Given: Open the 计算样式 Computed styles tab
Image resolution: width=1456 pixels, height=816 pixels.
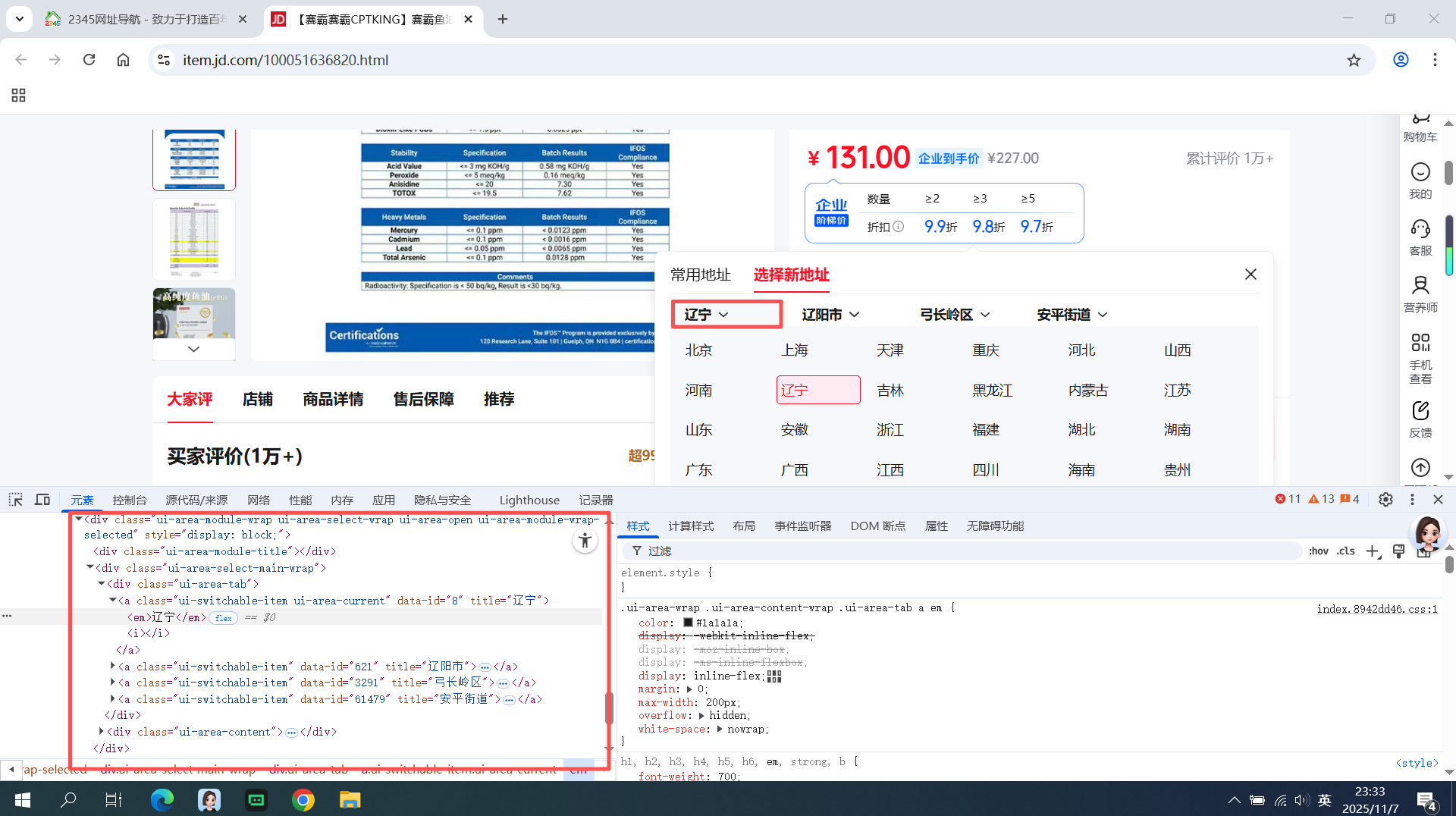Looking at the screenshot, I should click(691, 526).
